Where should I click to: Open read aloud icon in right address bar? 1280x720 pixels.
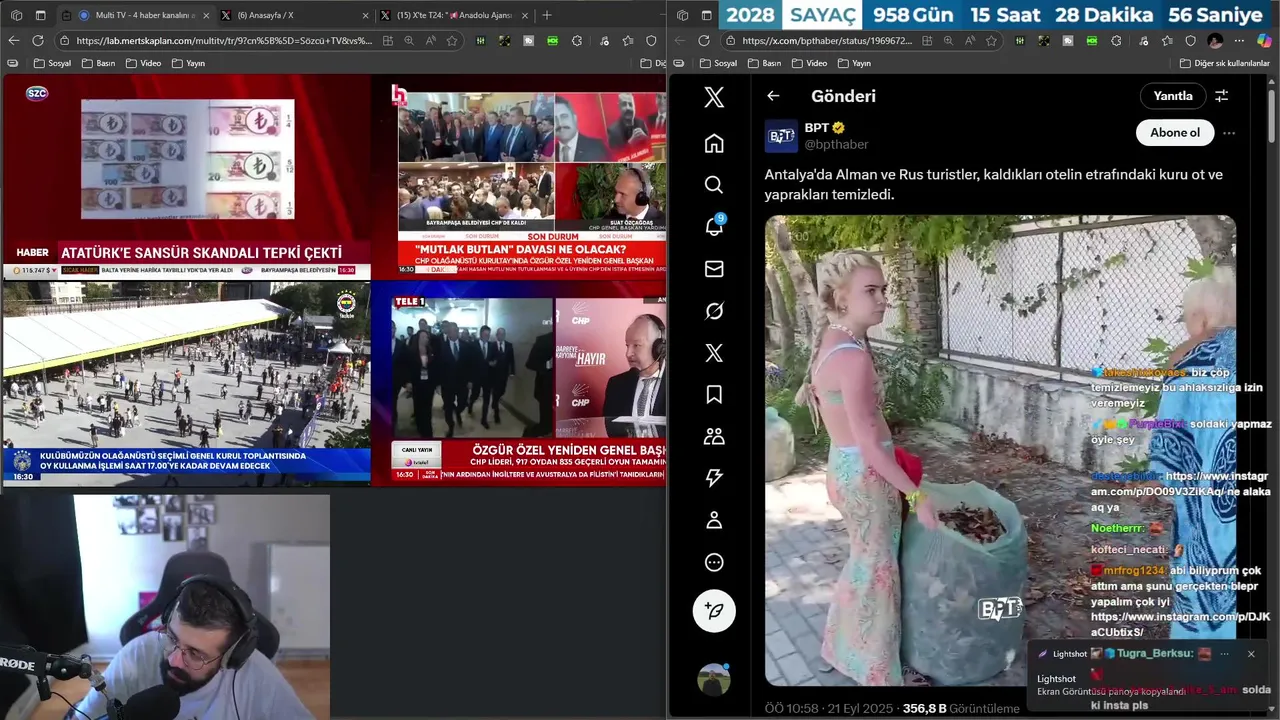pyautogui.click(x=969, y=41)
